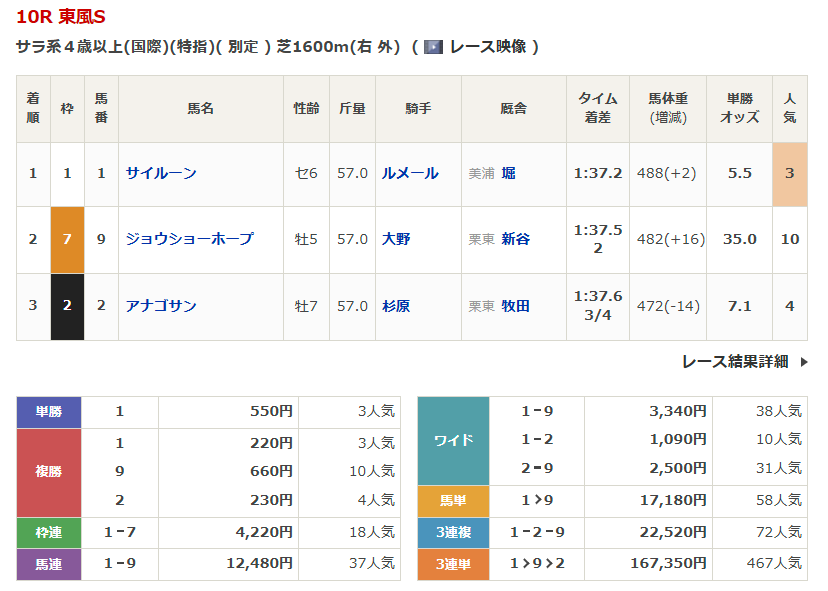The image size is (828, 591).
Task: Select the 単勝 payout label
Action: tap(49, 411)
